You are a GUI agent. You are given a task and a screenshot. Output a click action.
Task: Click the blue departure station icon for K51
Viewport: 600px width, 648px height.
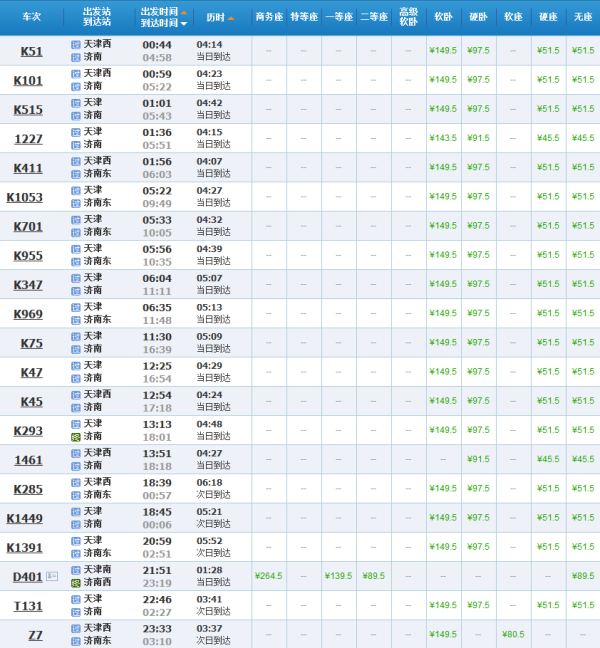click(76, 45)
